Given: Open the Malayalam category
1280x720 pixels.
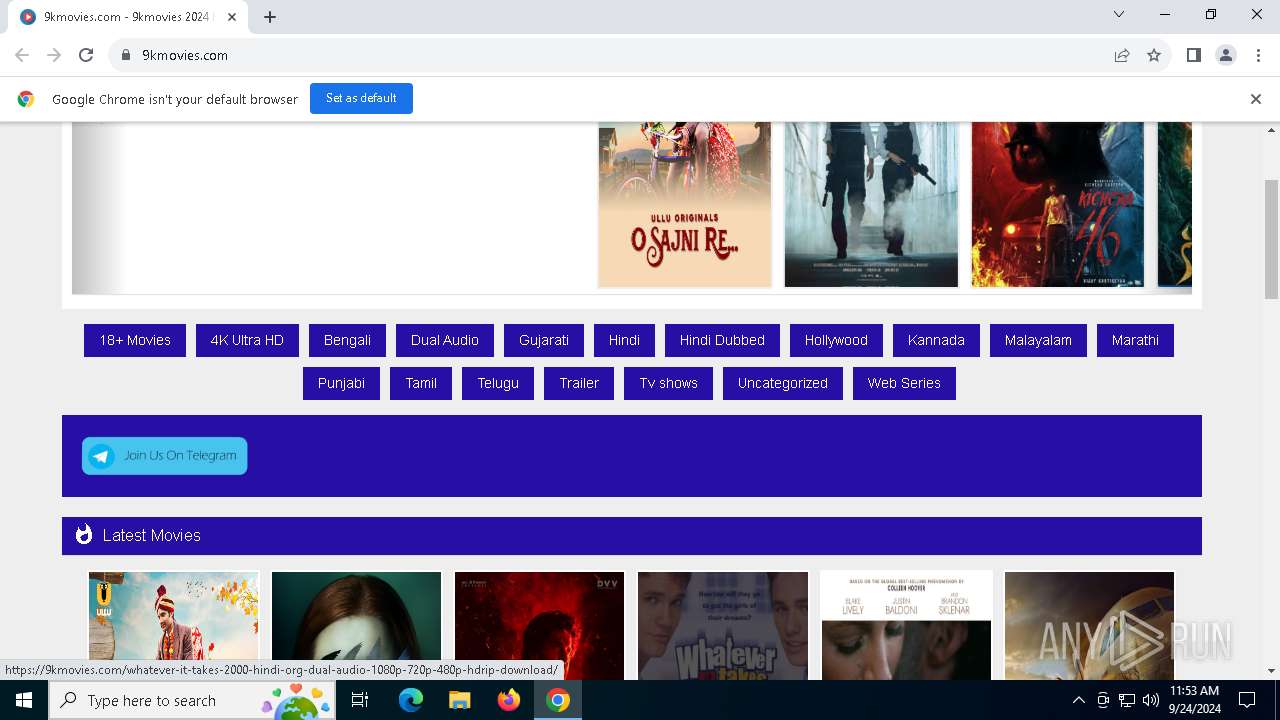Looking at the screenshot, I should point(1038,340).
